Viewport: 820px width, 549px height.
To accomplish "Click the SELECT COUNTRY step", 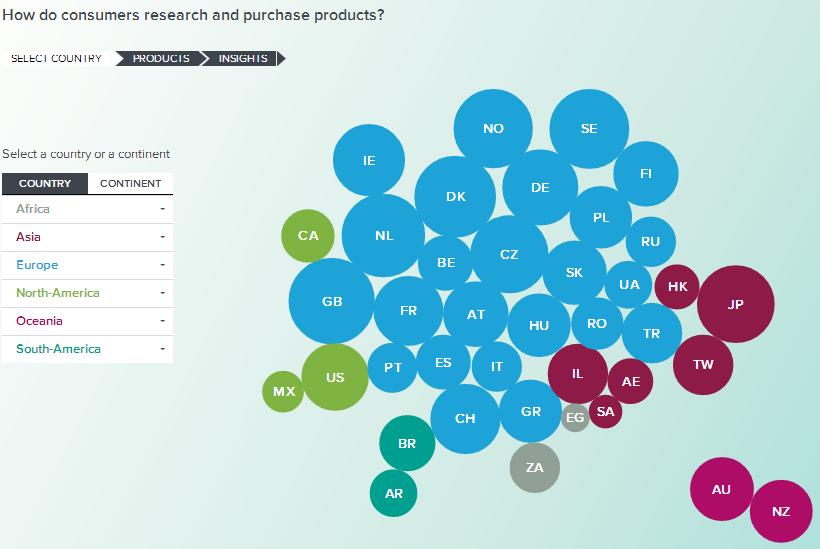I will click(57, 58).
